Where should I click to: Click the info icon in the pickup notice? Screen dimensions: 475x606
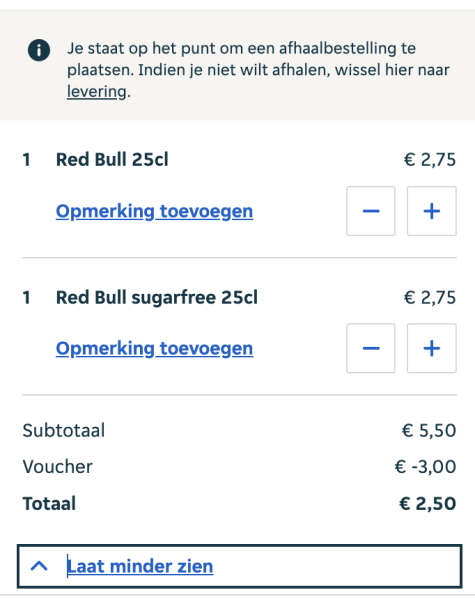tap(39, 50)
